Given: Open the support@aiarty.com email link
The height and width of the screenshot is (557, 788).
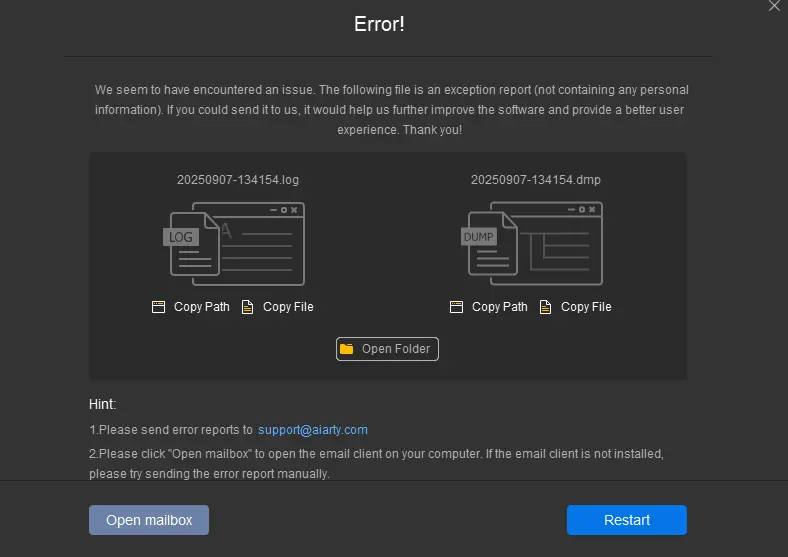Looking at the screenshot, I should tap(313, 430).
